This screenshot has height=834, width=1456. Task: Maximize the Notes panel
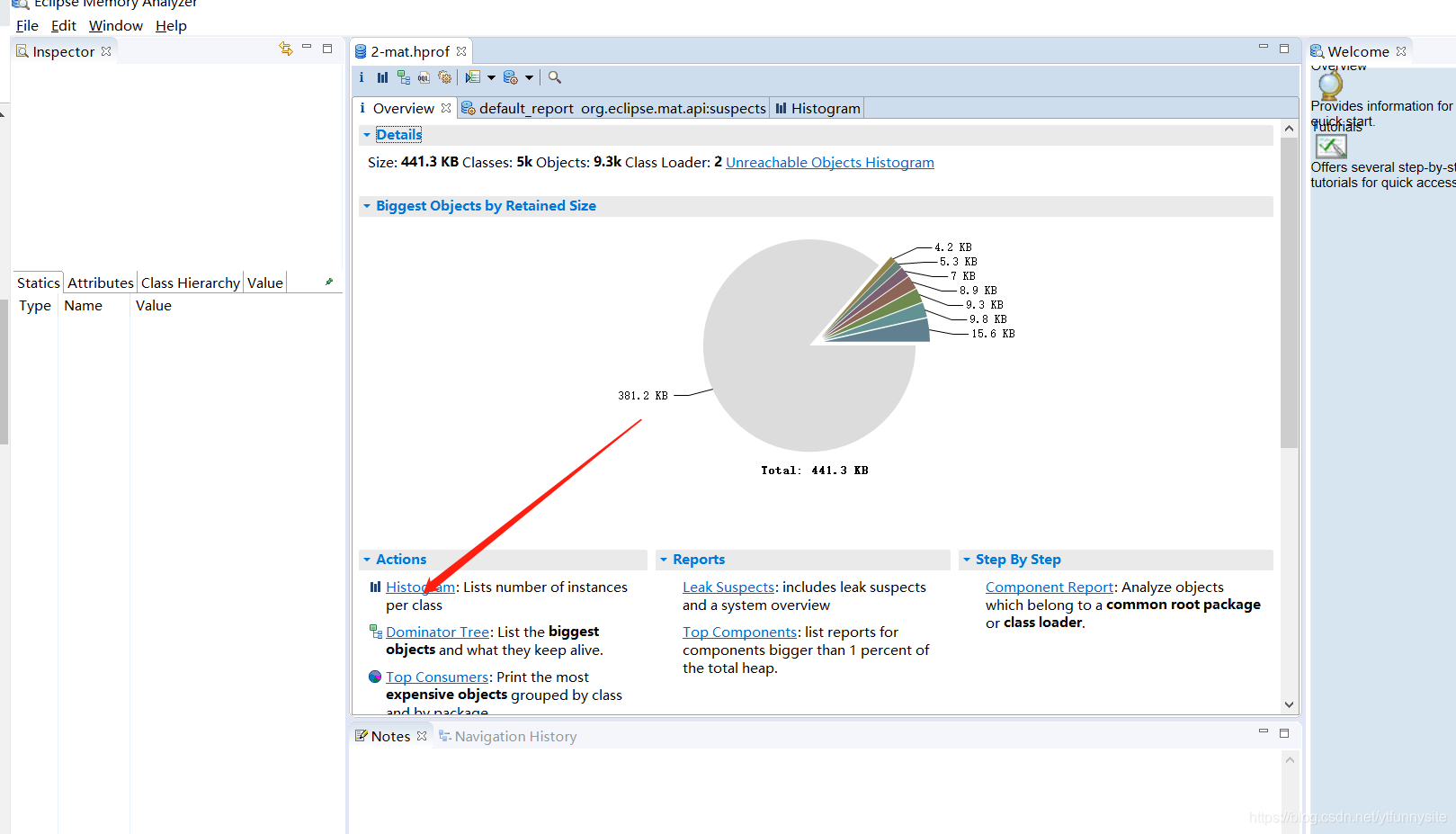tap(1284, 733)
